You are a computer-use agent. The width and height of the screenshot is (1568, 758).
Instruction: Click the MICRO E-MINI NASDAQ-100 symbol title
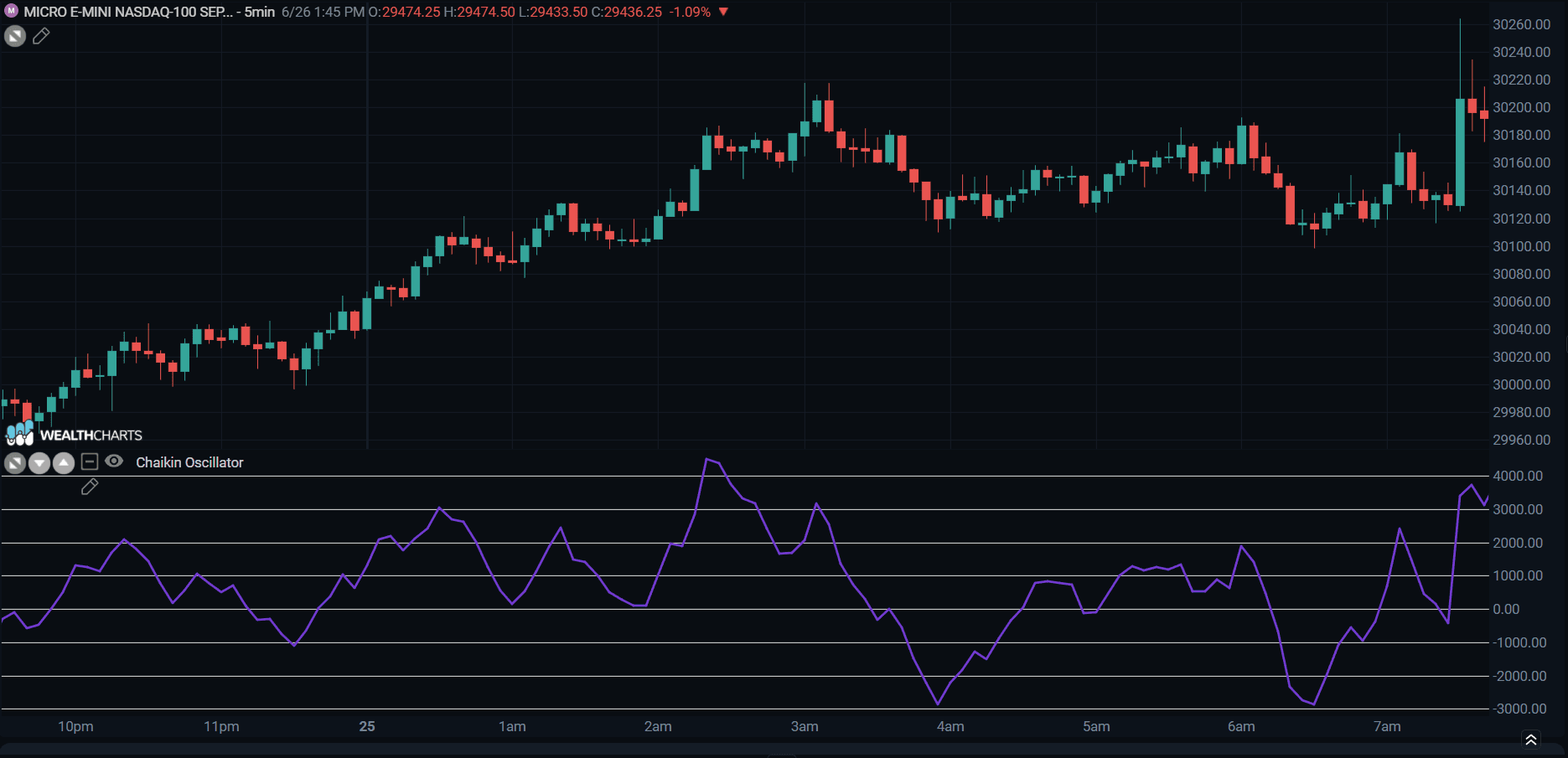click(128, 12)
